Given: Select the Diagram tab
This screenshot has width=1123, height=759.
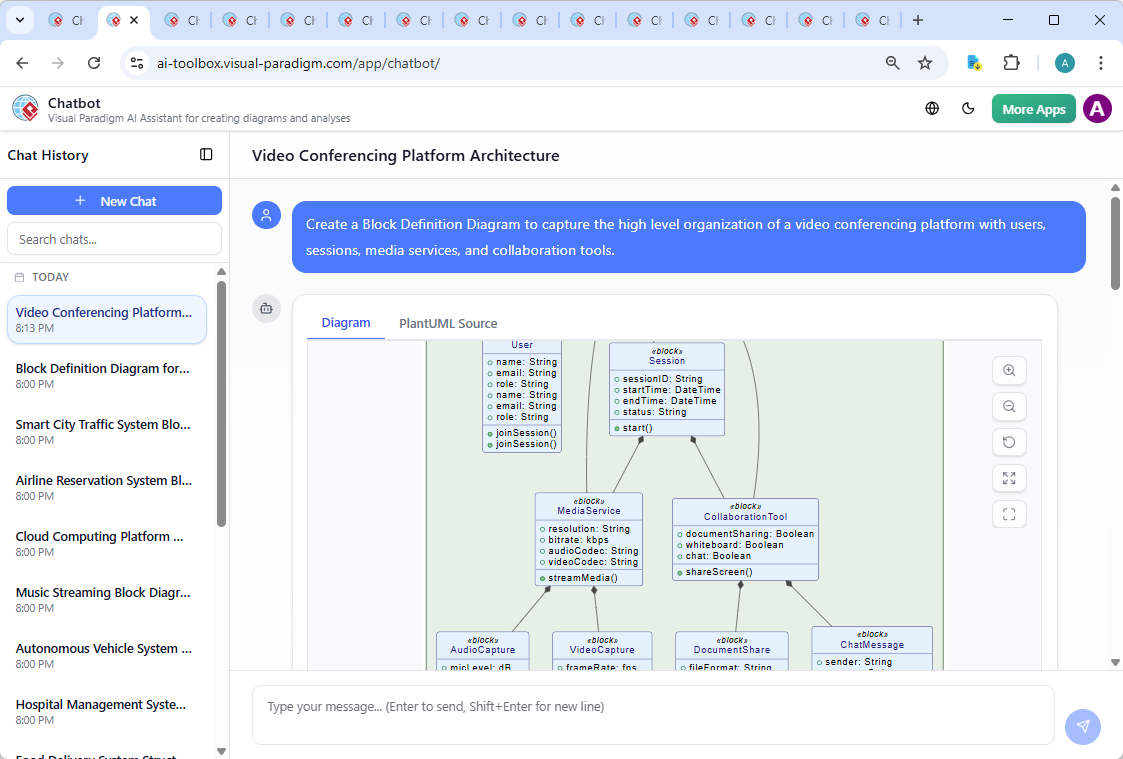Looking at the screenshot, I should [x=346, y=322].
